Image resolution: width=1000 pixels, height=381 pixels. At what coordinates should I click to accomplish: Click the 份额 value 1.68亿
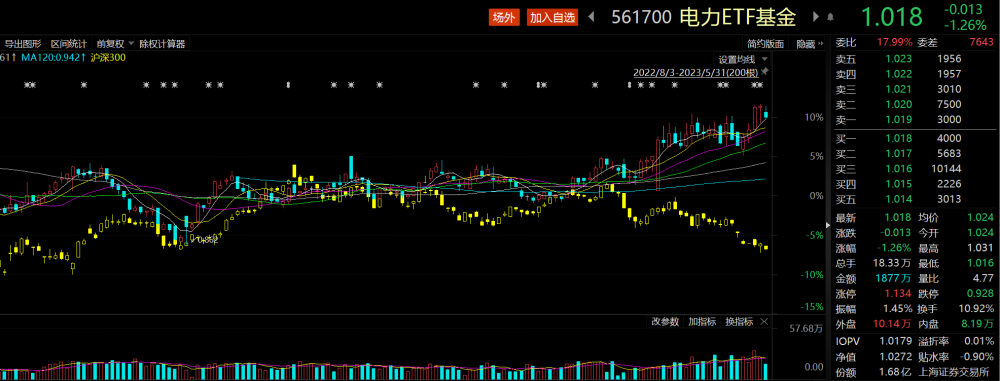(894, 372)
